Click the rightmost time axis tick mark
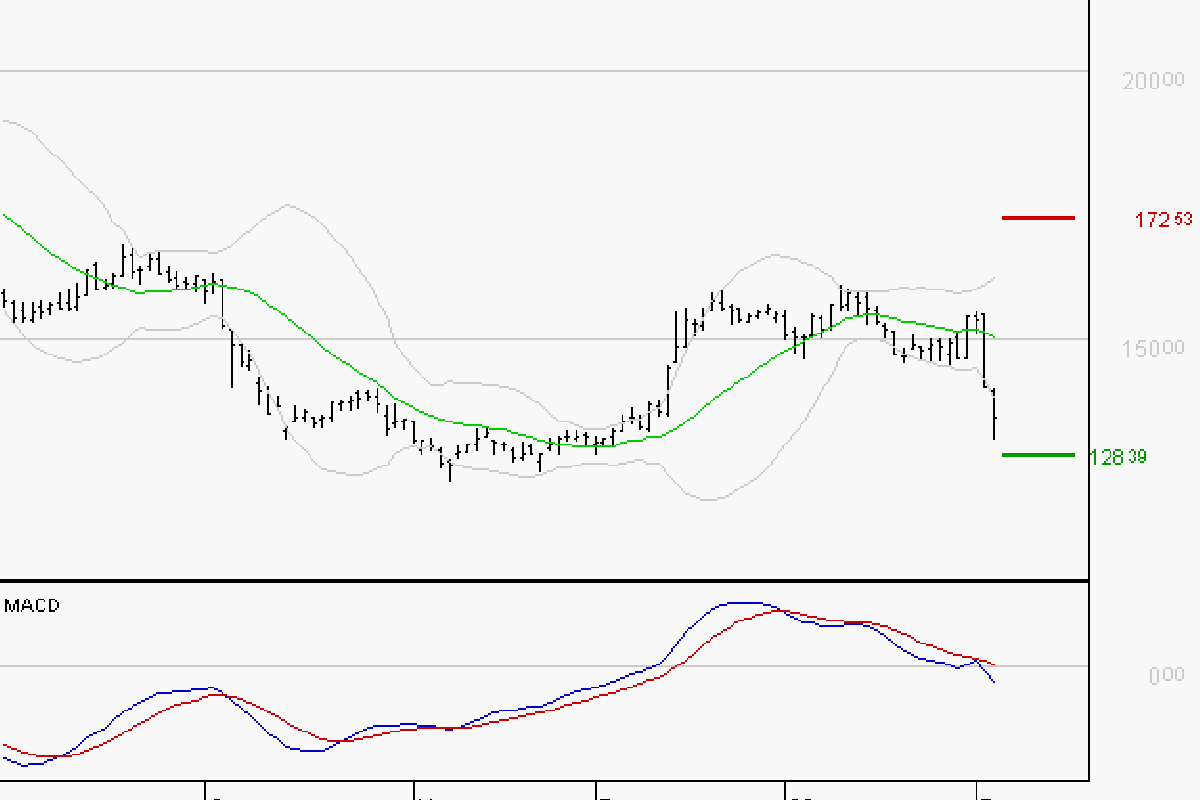Image resolution: width=1200 pixels, height=800 pixels. pos(976,790)
